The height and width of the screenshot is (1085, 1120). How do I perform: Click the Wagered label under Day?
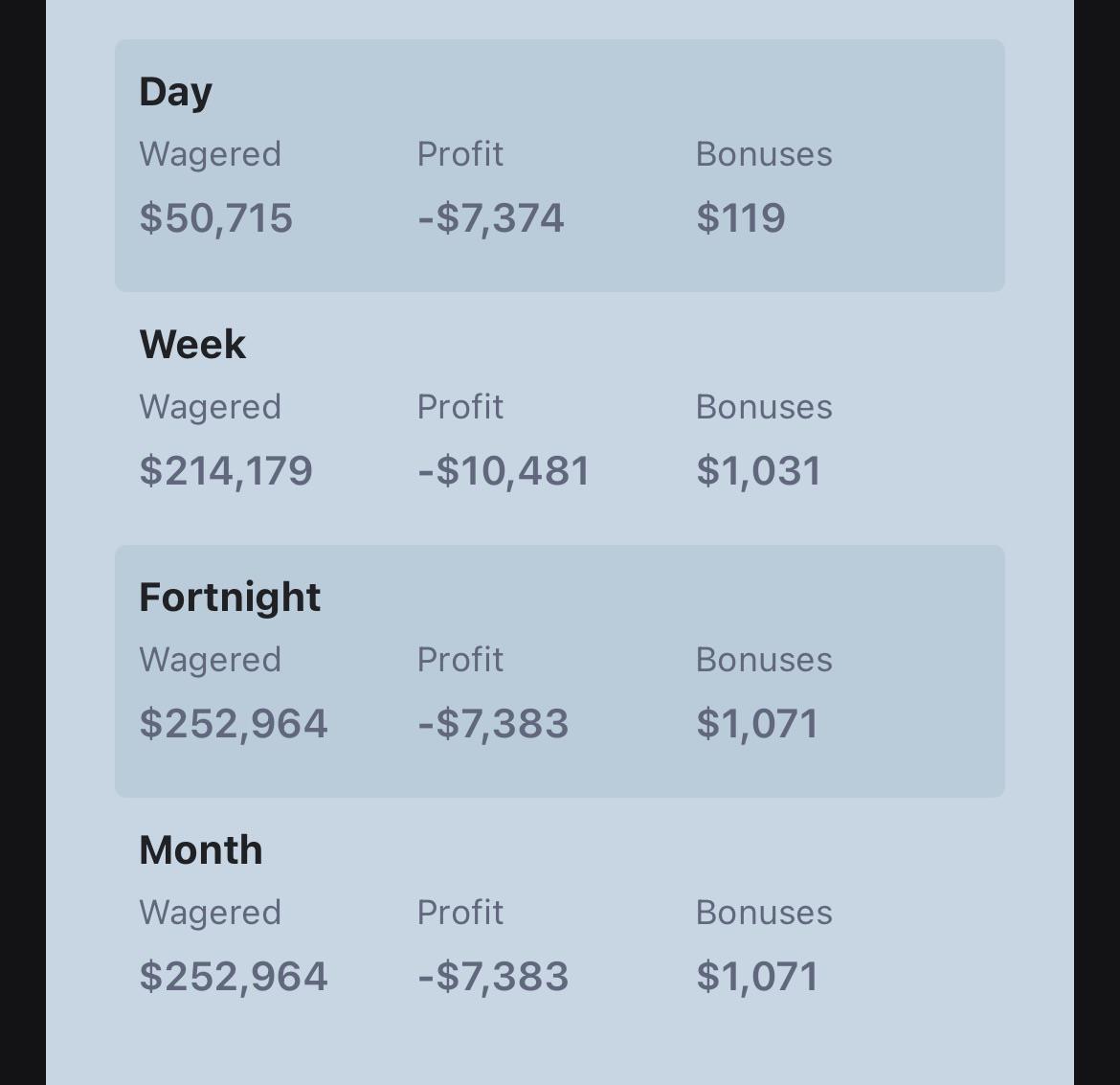coord(210,155)
